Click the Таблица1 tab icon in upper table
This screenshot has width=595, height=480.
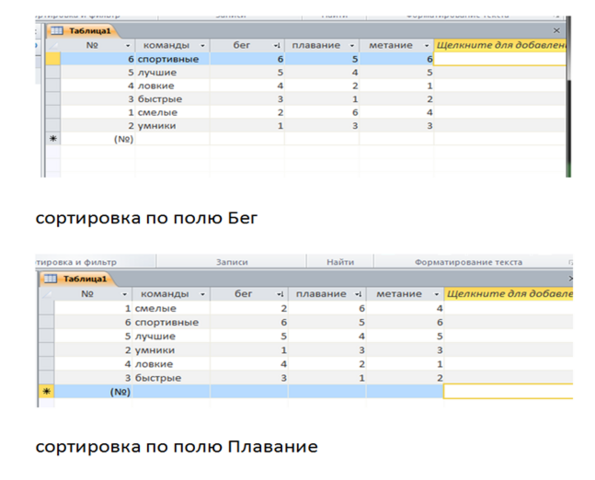point(57,31)
